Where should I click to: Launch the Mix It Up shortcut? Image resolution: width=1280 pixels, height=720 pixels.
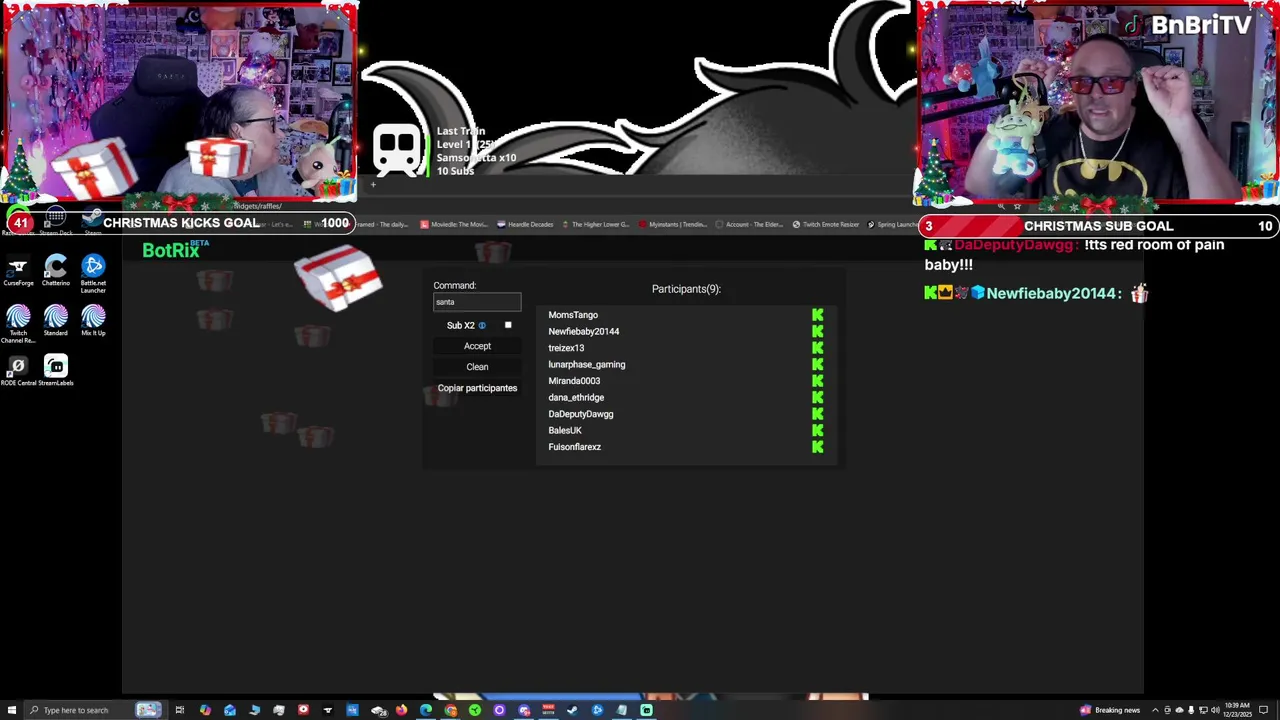click(93, 320)
